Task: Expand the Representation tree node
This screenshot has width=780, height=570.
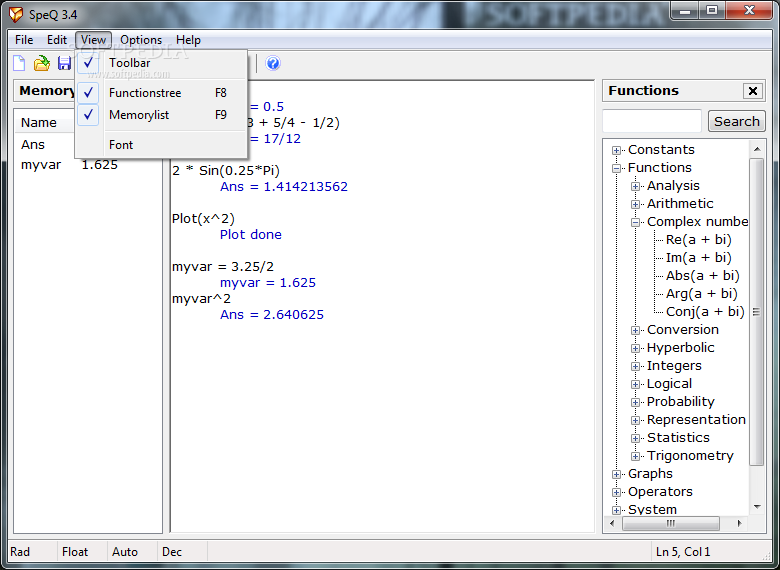Action: (x=635, y=420)
